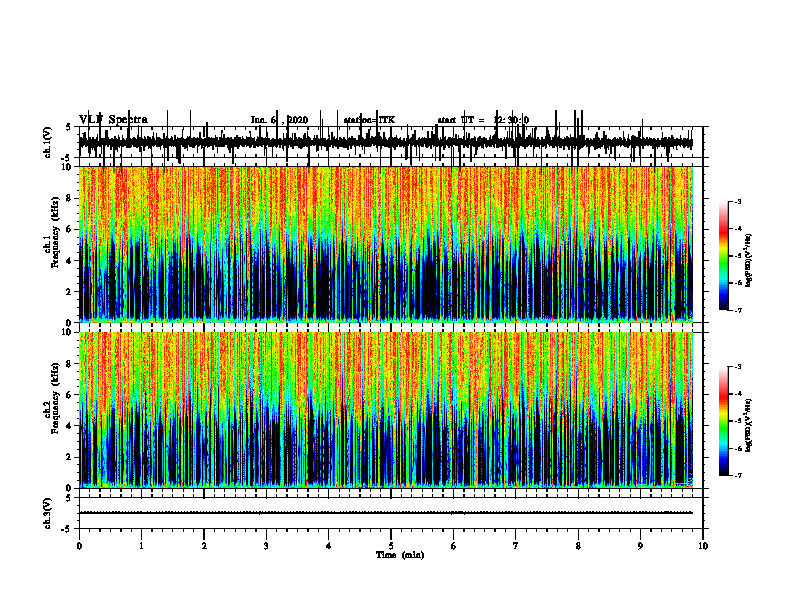Click the "ch.1(V)" waveform axis label
The image size is (792, 612).
[48, 142]
